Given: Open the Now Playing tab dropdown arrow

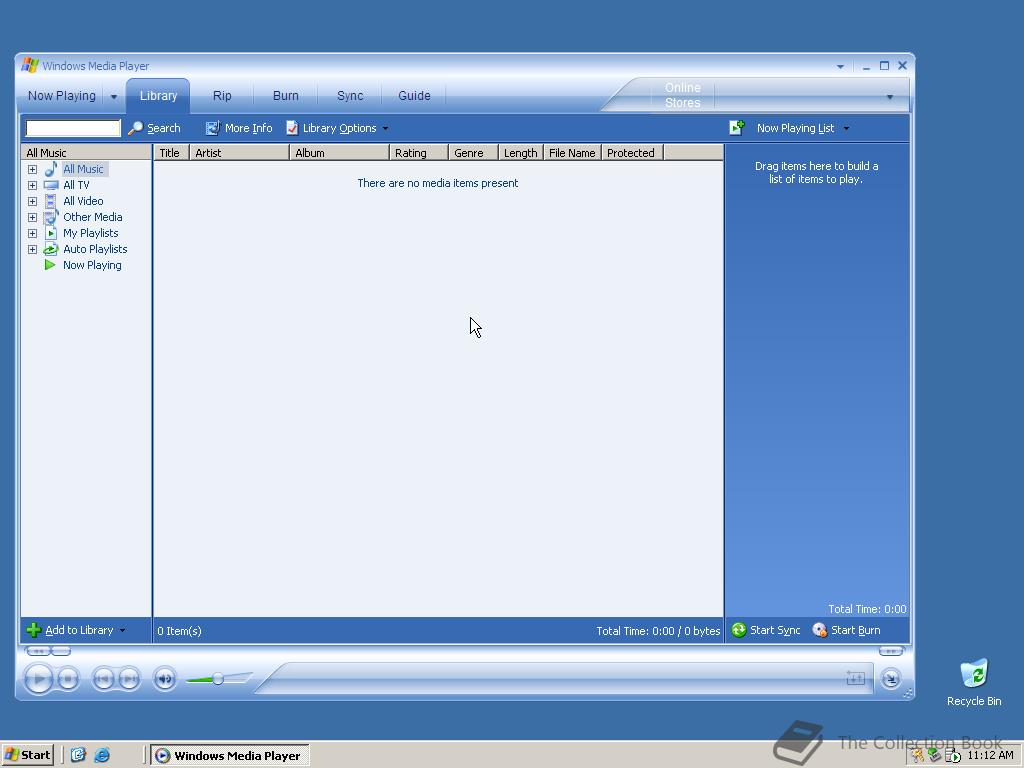Looking at the screenshot, I should click(114, 97).
